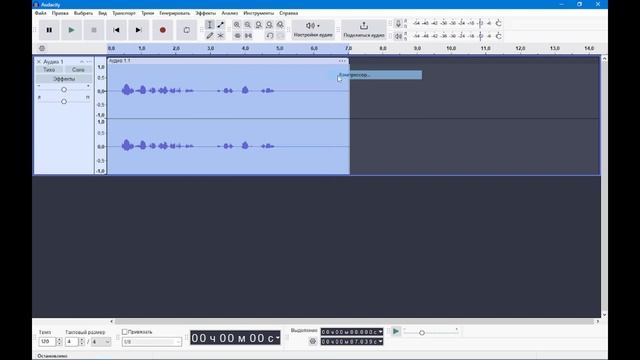Select the Envelope tool
The width and height of the screenshot is (640, 360).
(220, 25)
